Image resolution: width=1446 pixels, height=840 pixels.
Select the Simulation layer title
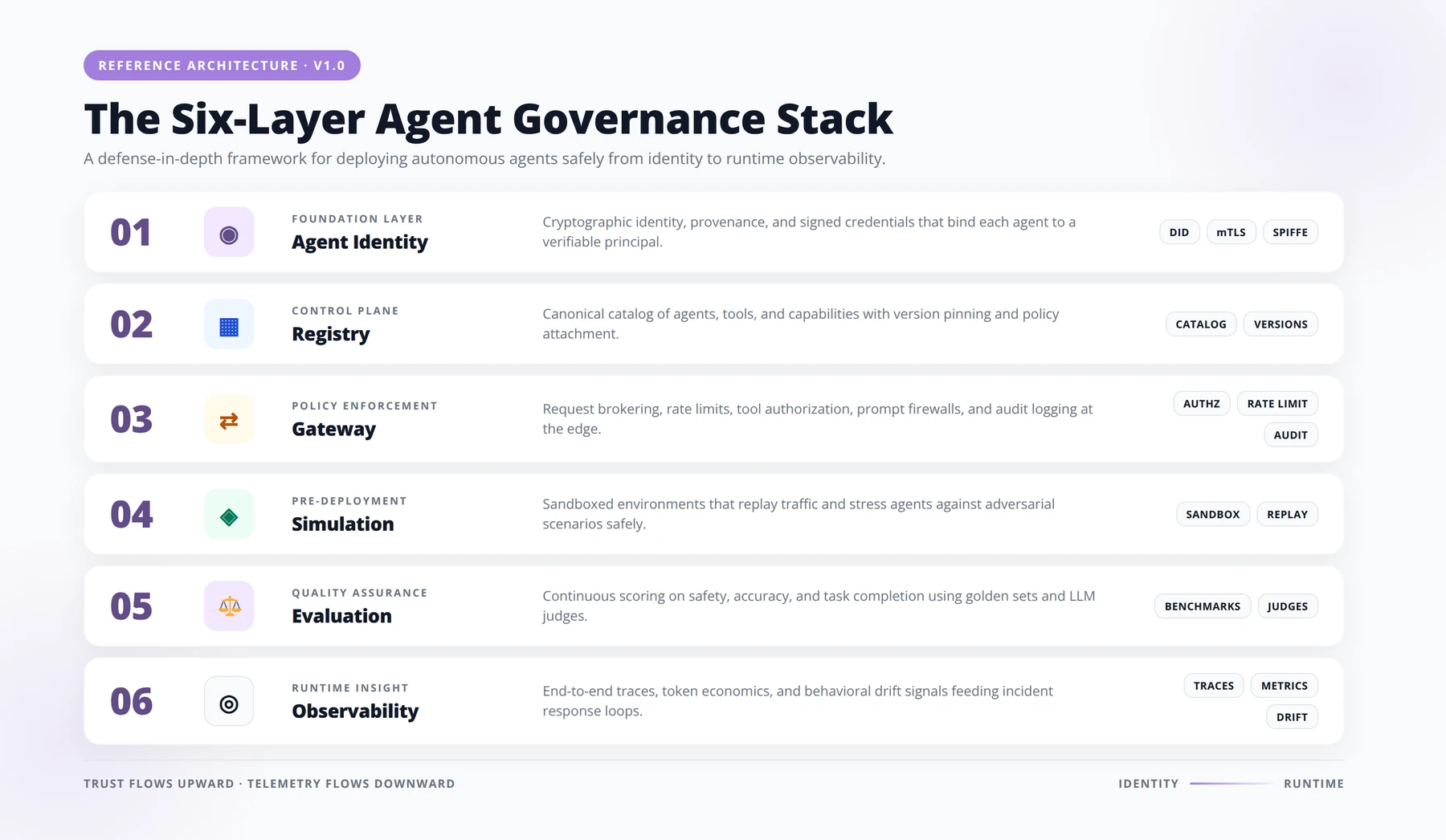pyautogui.click(x=343, y=524)
